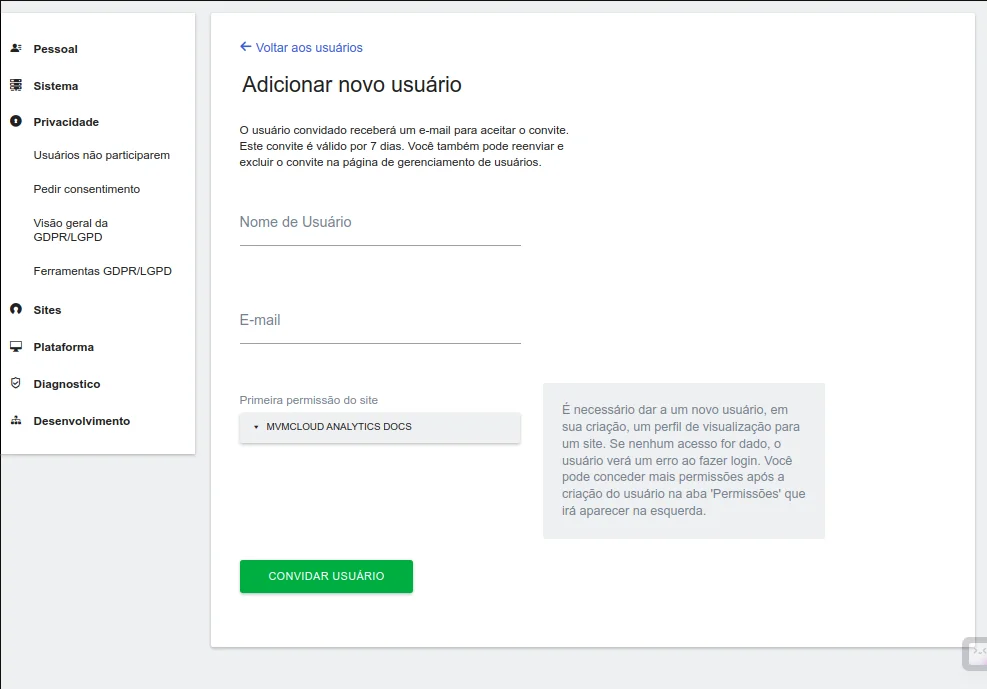Click the small arrow in the site permission selector
This screenshot has height=689, width=987.
point(256,427)
